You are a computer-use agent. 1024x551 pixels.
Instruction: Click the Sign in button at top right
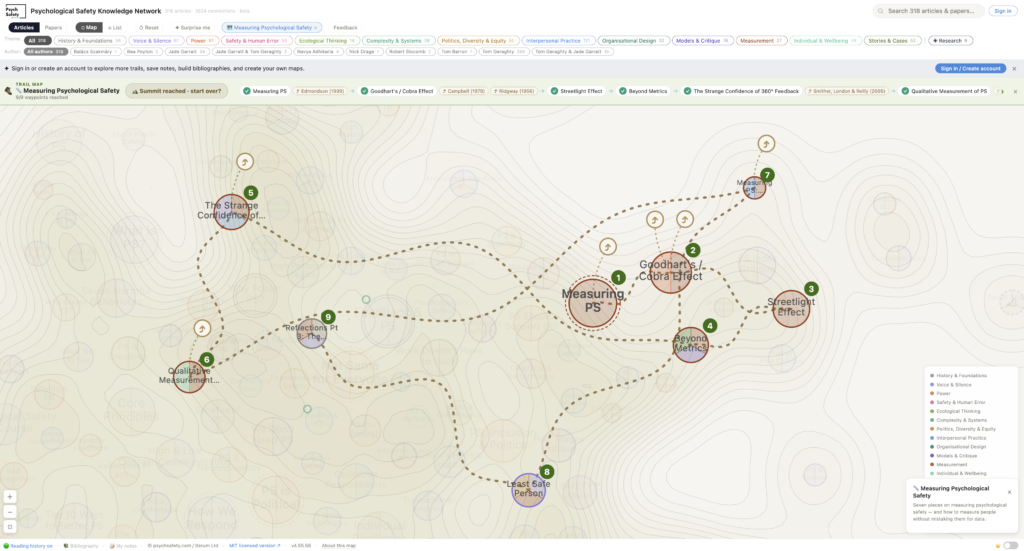tap(1002, 11)
